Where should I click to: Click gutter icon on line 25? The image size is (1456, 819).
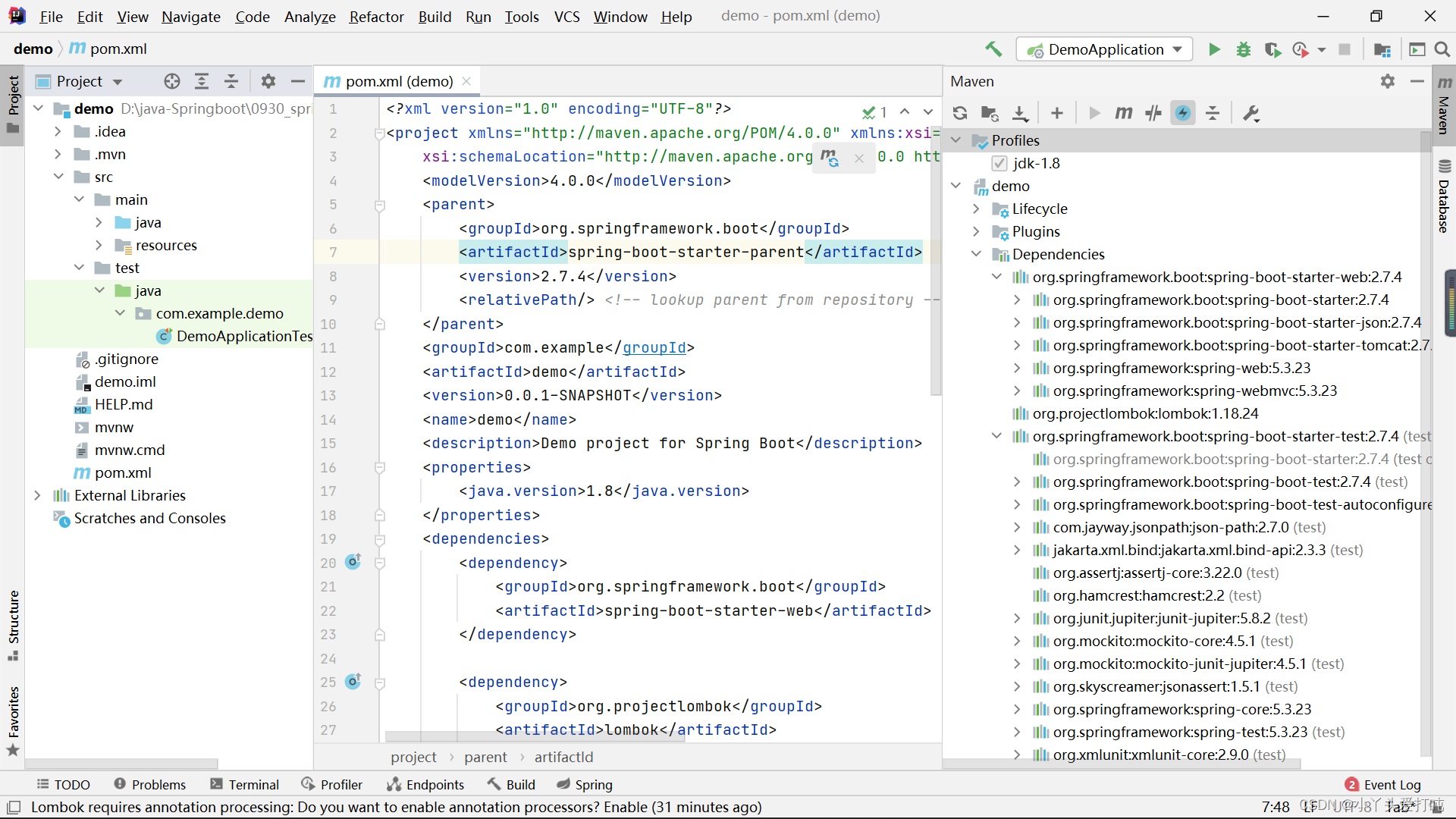[353, 681]
